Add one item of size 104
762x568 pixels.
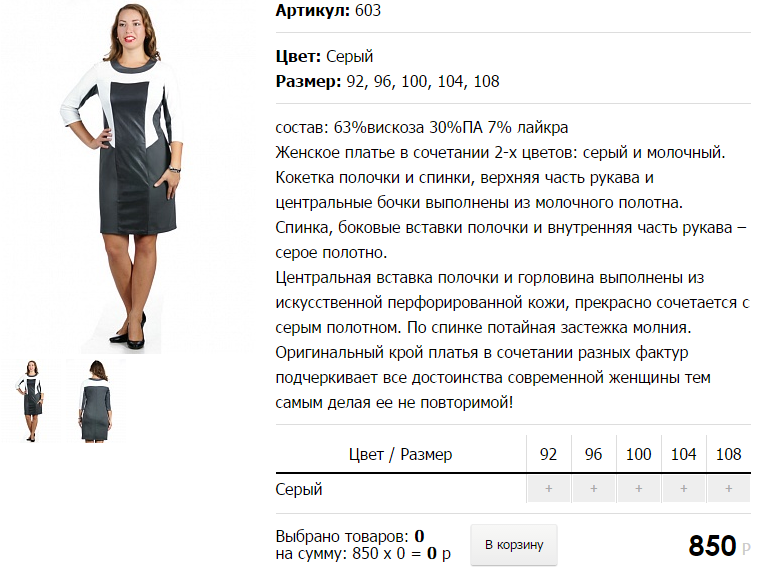[684, 489]
